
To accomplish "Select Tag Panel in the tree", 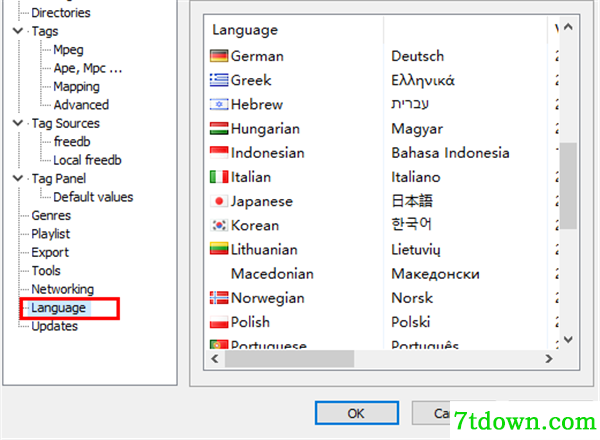I will tap(59, 178).
